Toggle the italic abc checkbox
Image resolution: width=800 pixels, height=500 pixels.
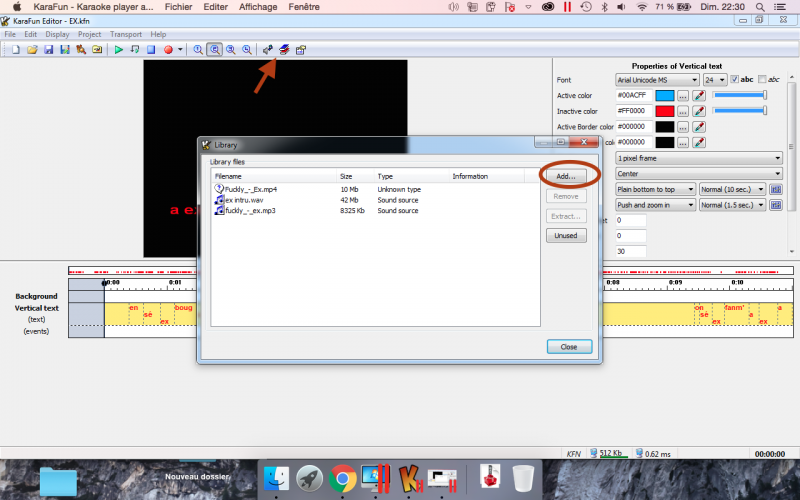(x=762, y=79)
